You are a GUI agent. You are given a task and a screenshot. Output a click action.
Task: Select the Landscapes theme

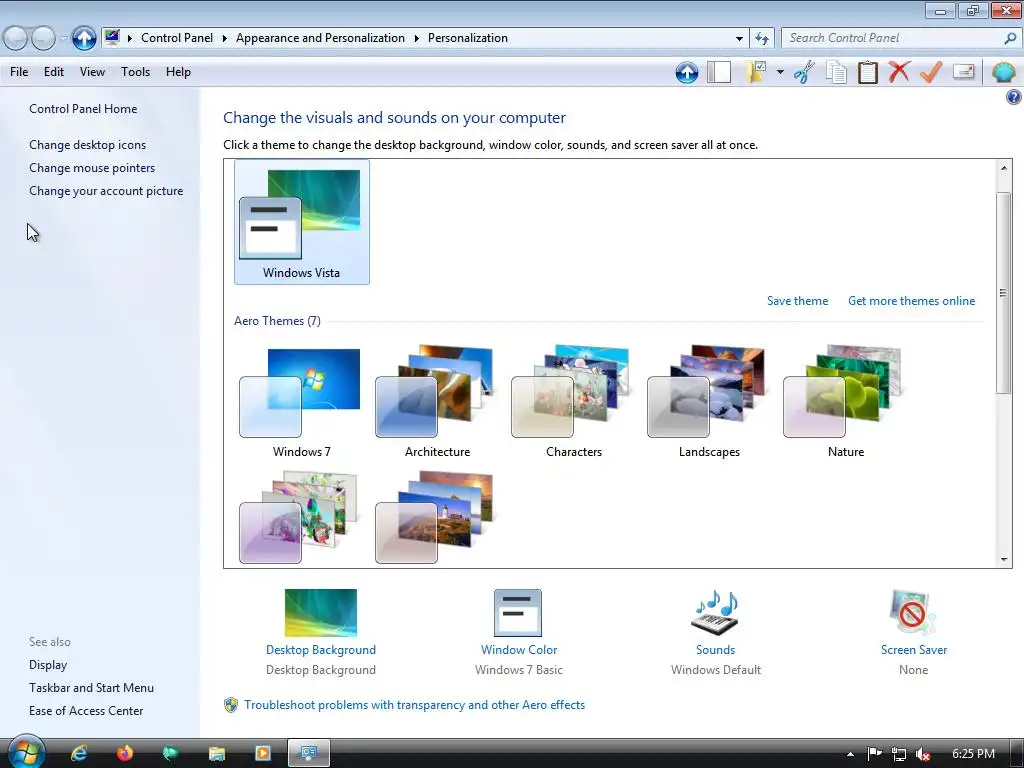[709, 402]
